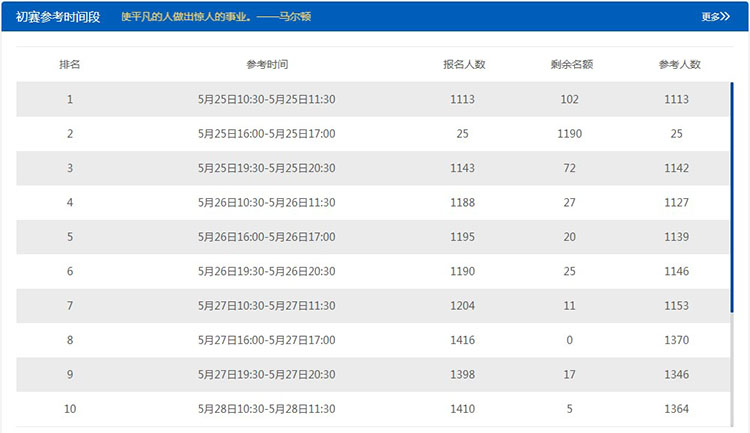Pick the 5月26日10:30-5月26日11:30 time slot
The image size is (750, 433).
267,203
